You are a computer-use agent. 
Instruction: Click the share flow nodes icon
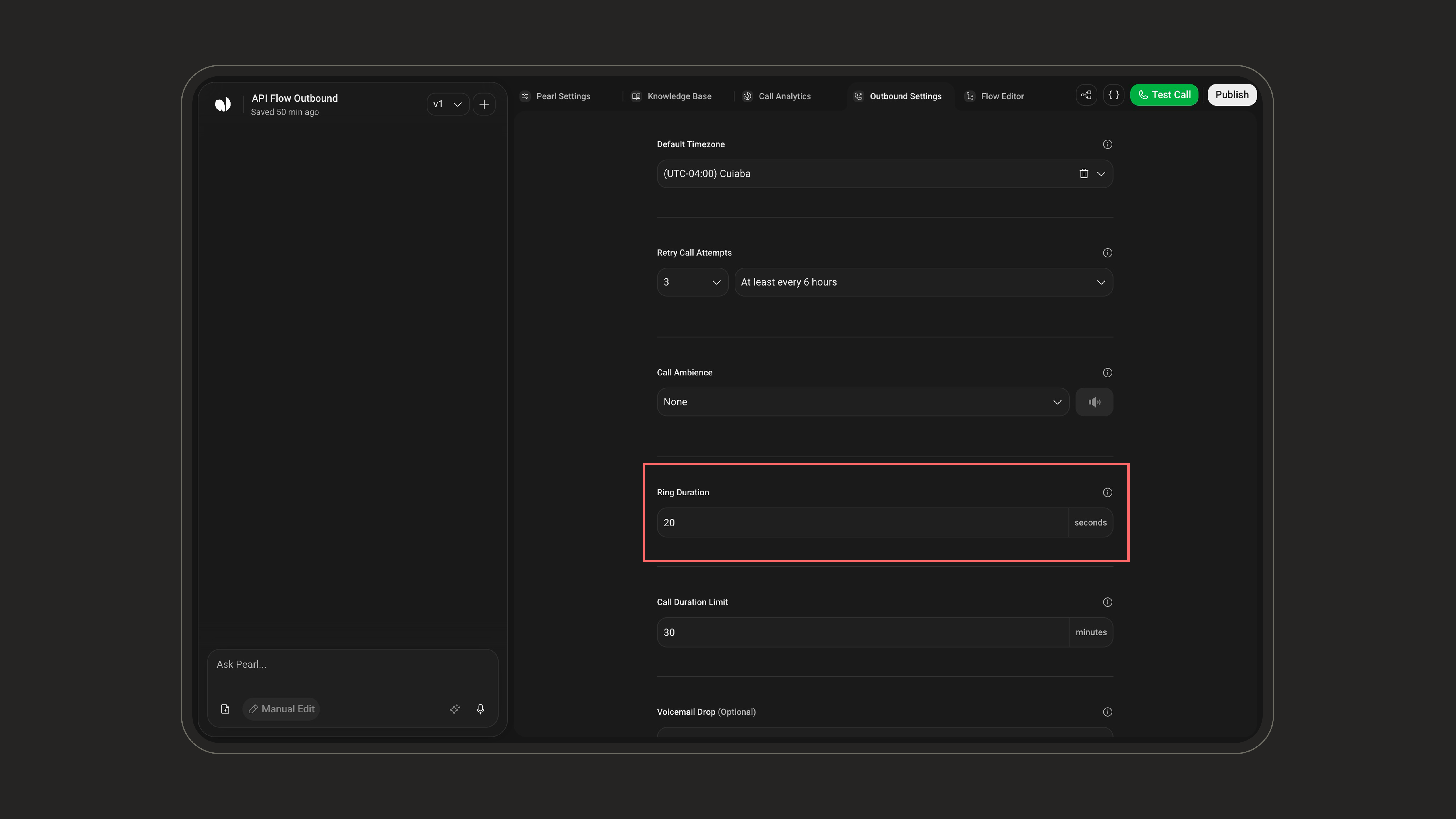pyautogui.click(x=1086, y=95)
